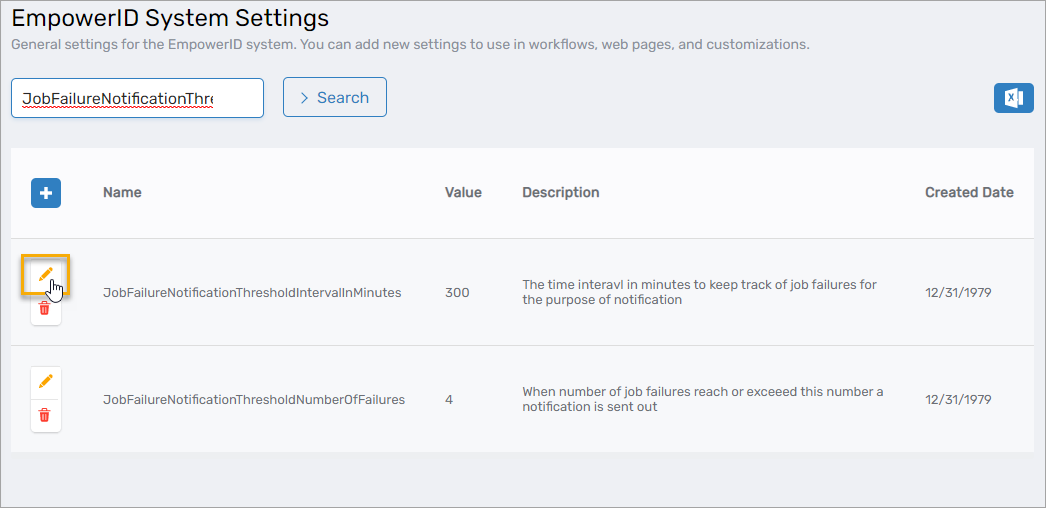1046x508 pixels.
Task: Click the Export to Excel icon
Action: 1013,98
